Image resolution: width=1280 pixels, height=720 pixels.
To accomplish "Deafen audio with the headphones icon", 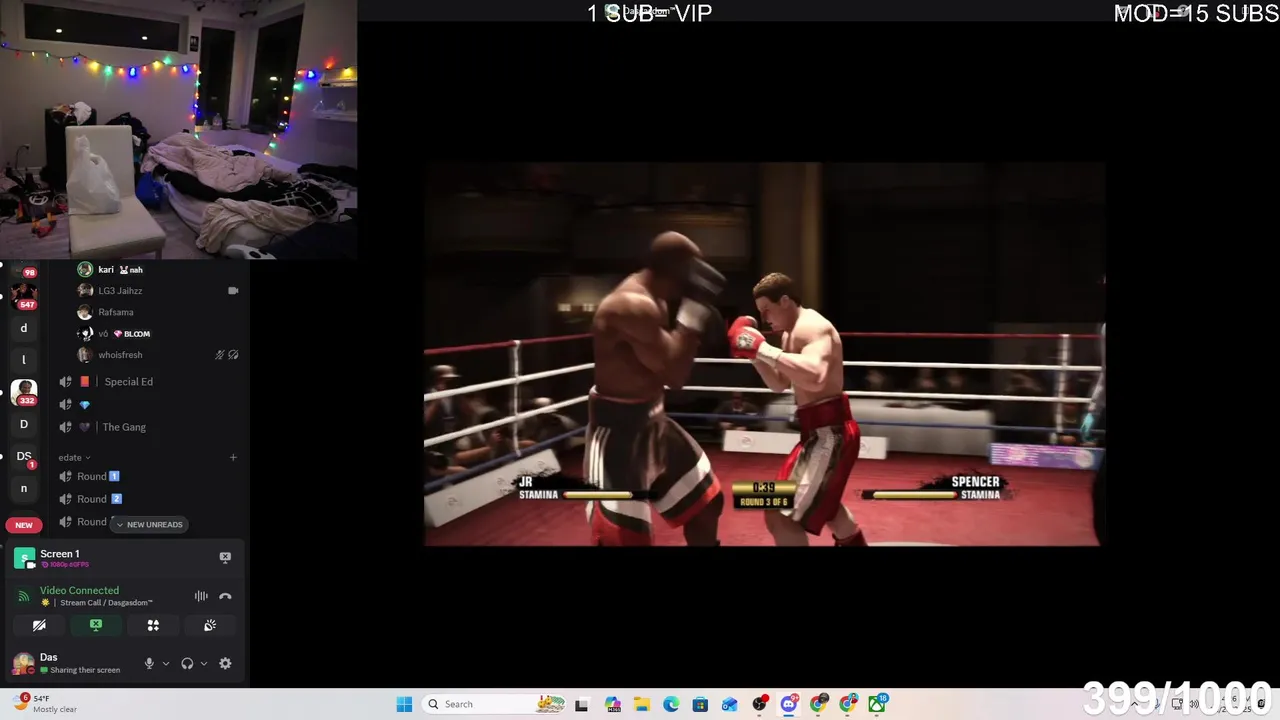I will [x=187, y=663].
